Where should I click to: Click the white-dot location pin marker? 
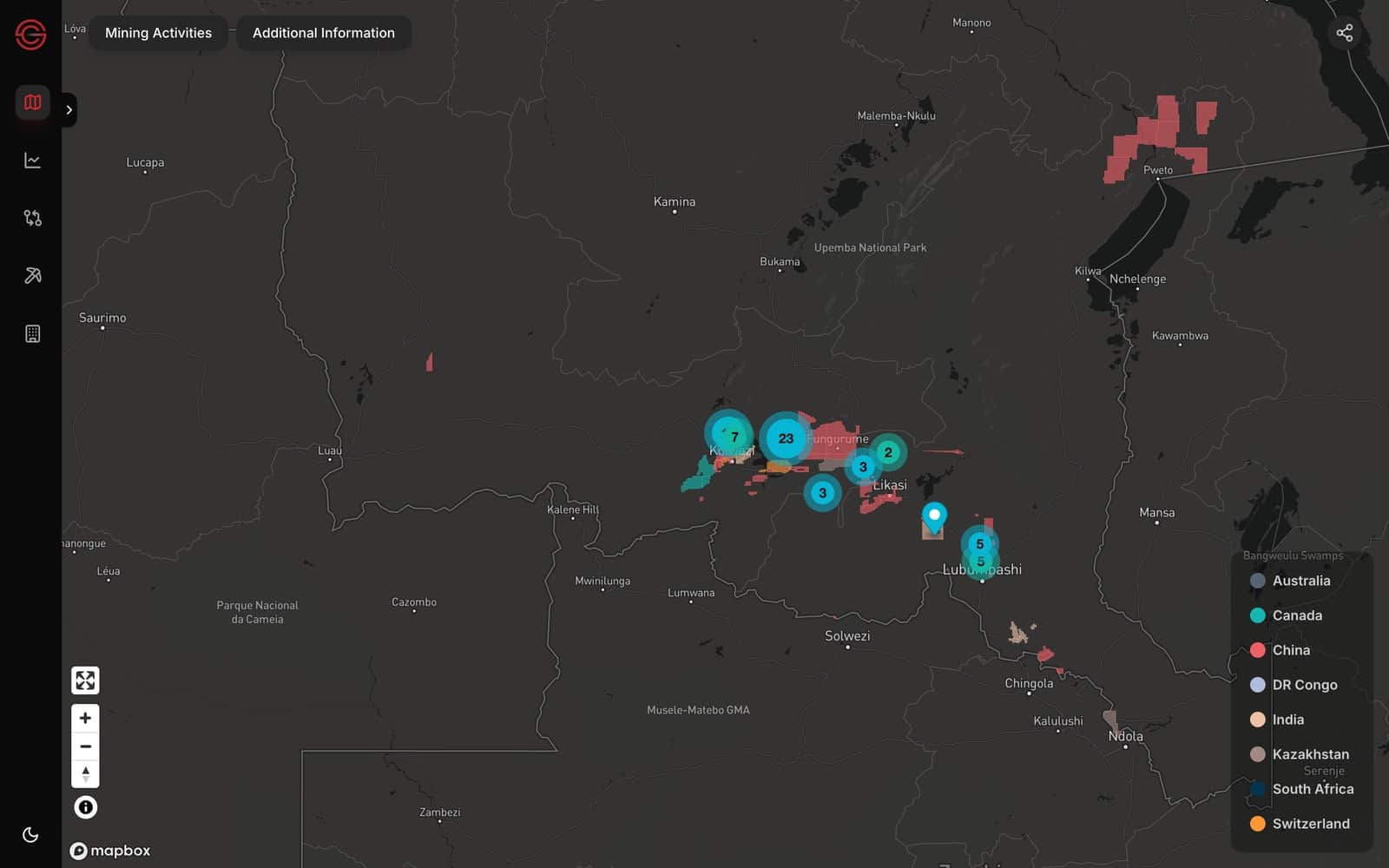coord(934,517)
